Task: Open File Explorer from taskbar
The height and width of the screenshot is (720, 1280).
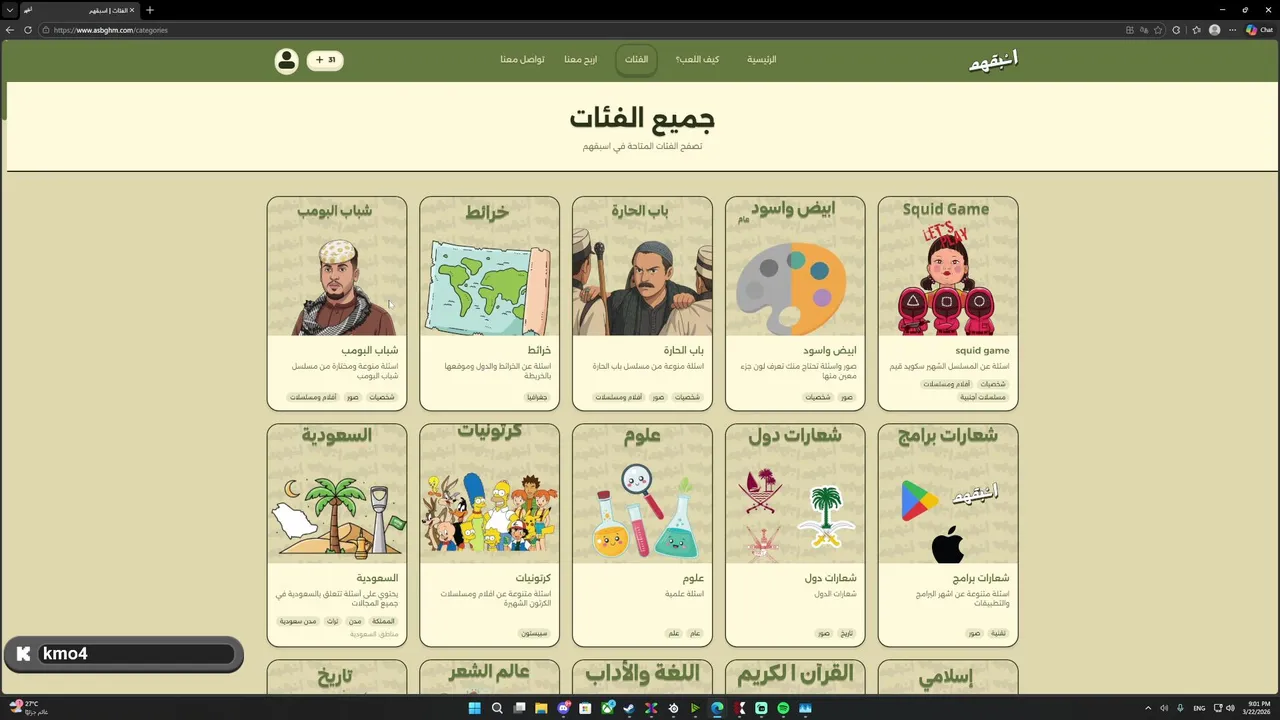Action: click(x=541, y=708)
